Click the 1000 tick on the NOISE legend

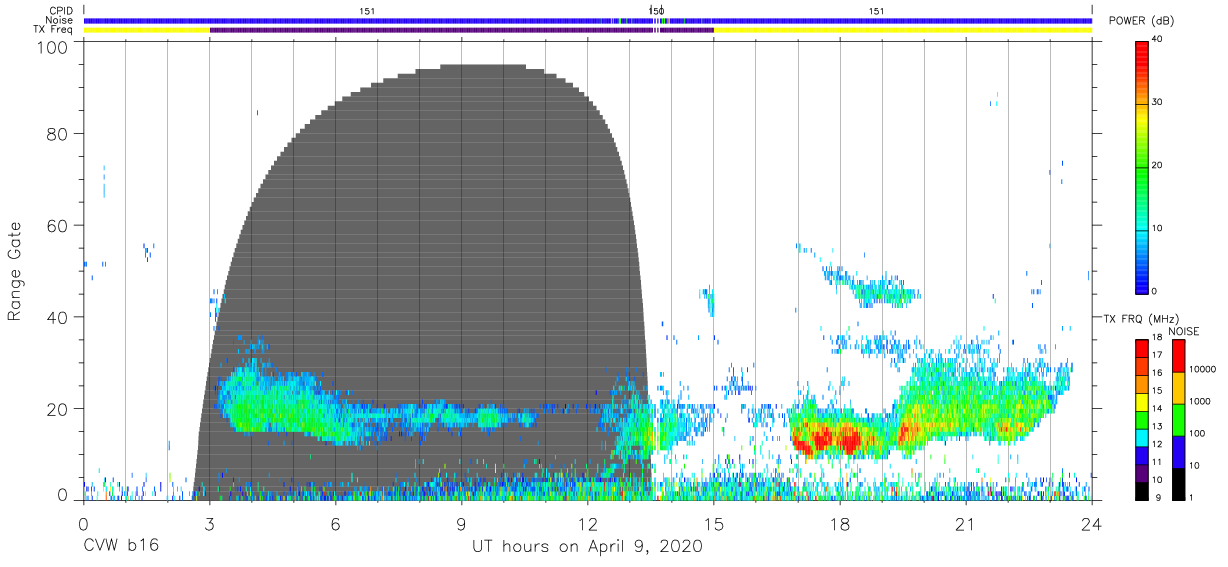point(1200,400)
